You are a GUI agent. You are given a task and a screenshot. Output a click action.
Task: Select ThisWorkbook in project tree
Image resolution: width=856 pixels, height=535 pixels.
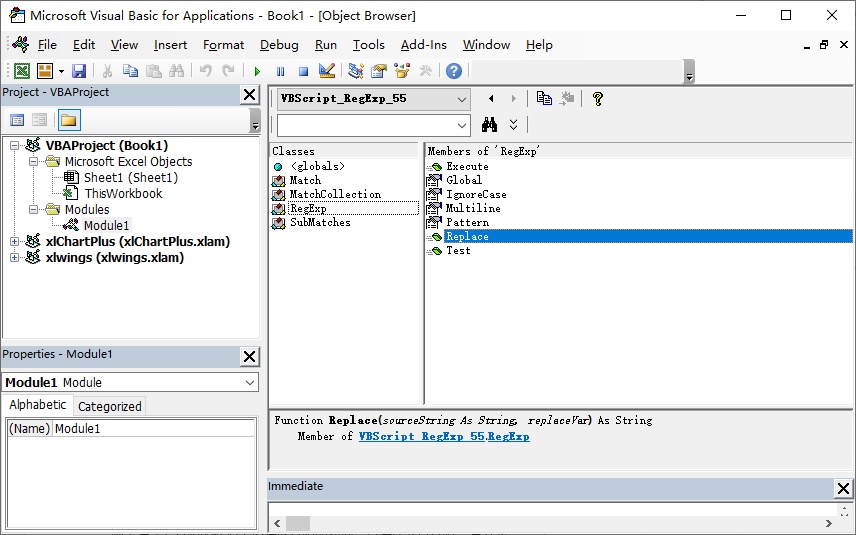coord(123,193)
